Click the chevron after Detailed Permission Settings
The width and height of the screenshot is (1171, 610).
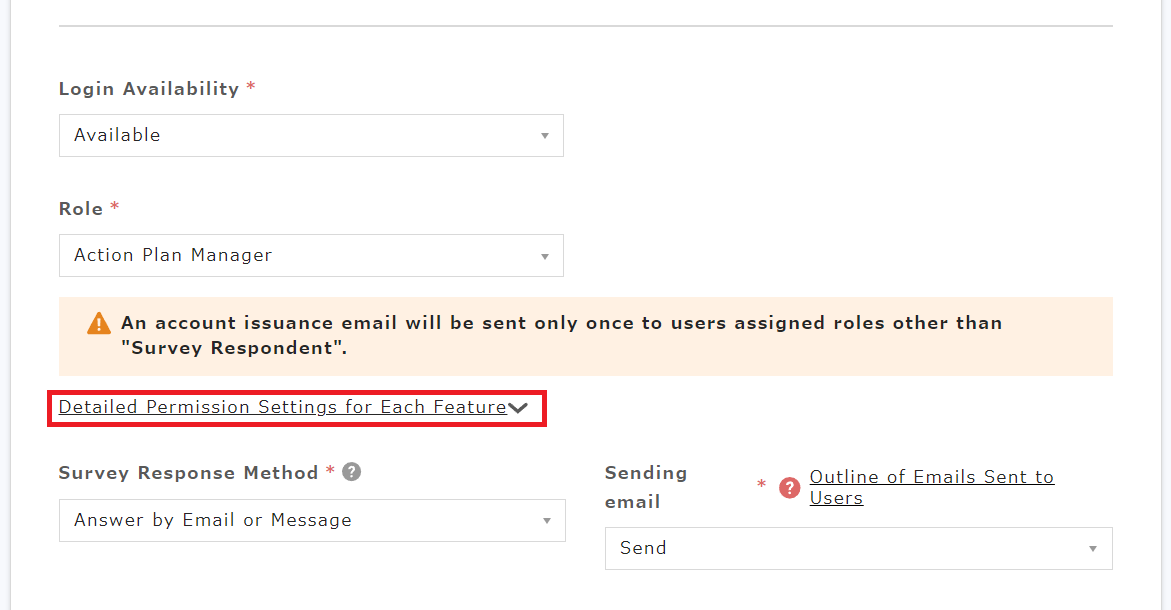pos(518,408)
